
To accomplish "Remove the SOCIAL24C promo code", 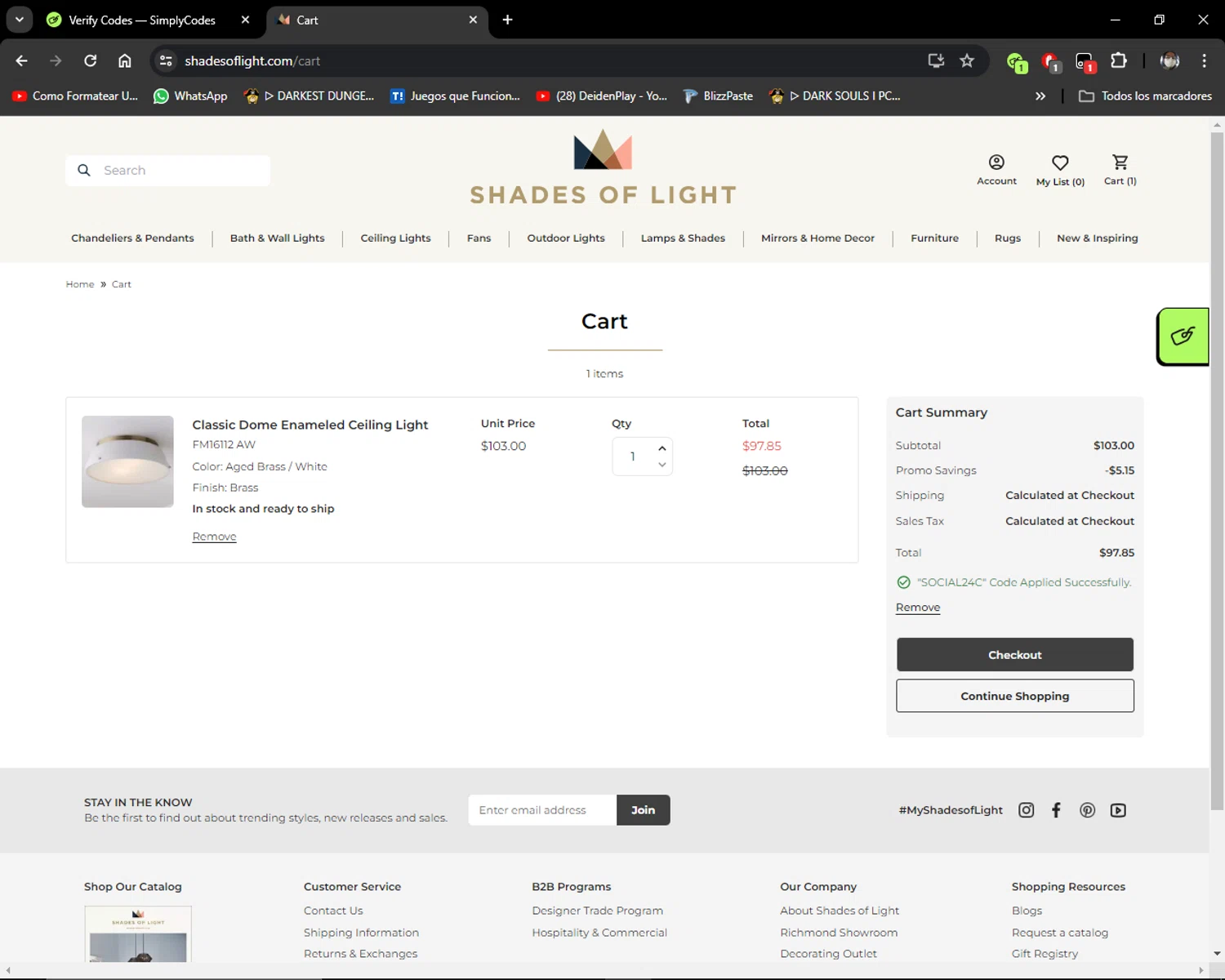I will (x=918, y=607).
